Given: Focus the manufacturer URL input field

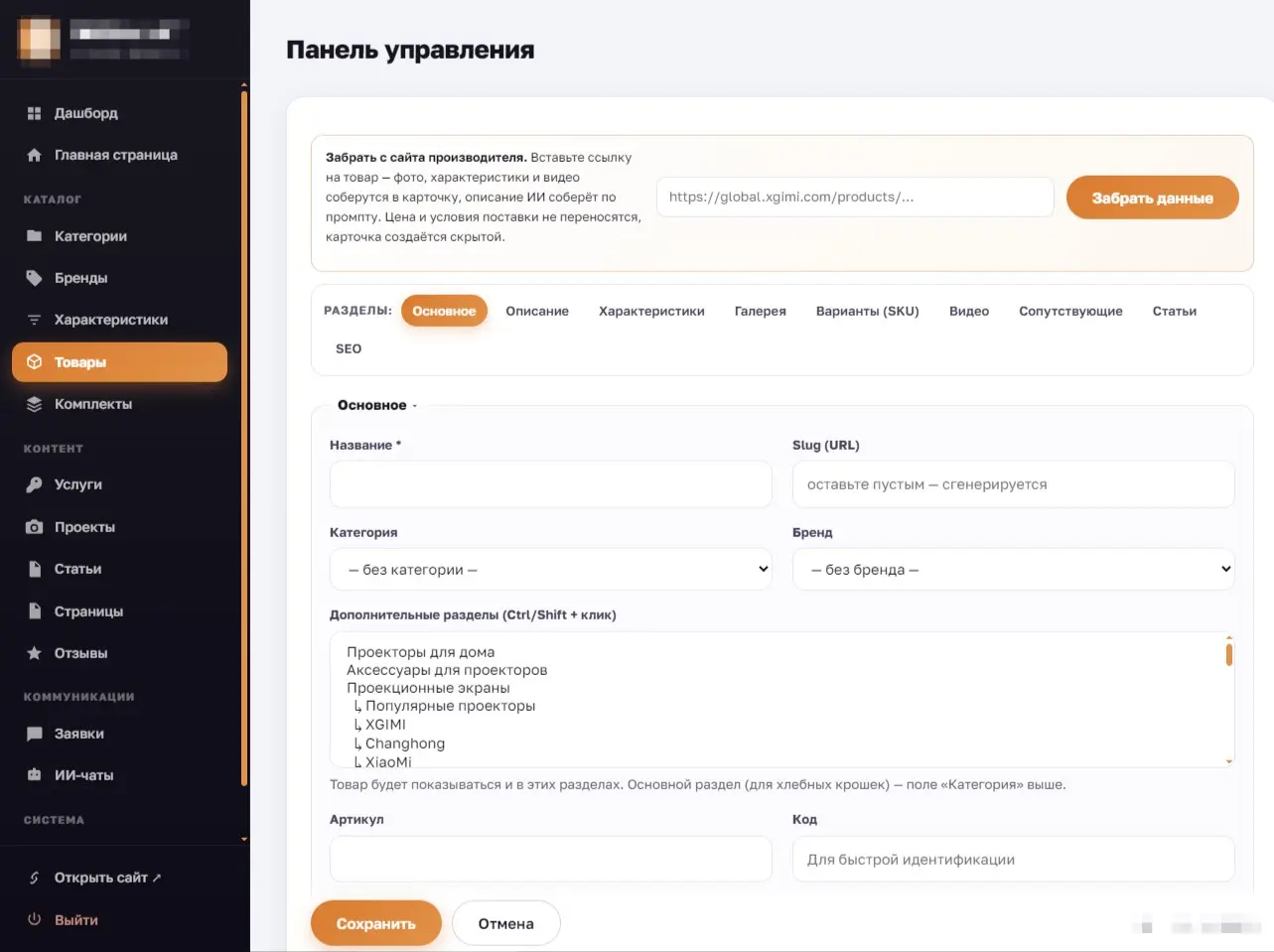Looking at the screenshot, I should click(x=855, y=197).
